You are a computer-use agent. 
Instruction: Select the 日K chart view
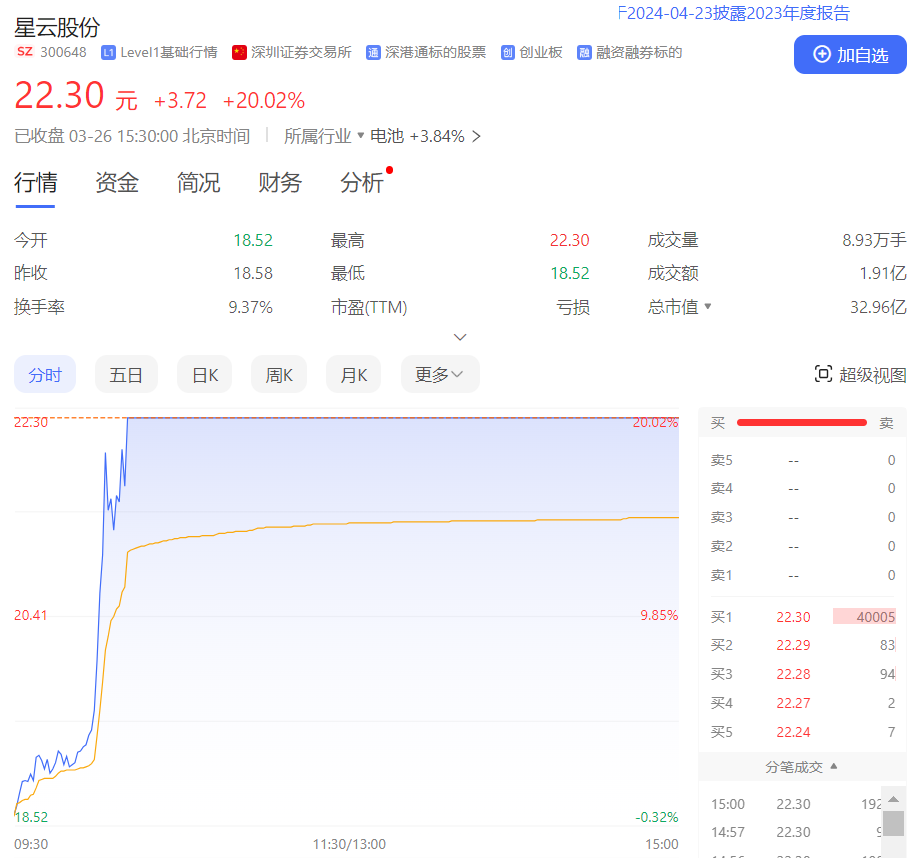coord(204,374)
